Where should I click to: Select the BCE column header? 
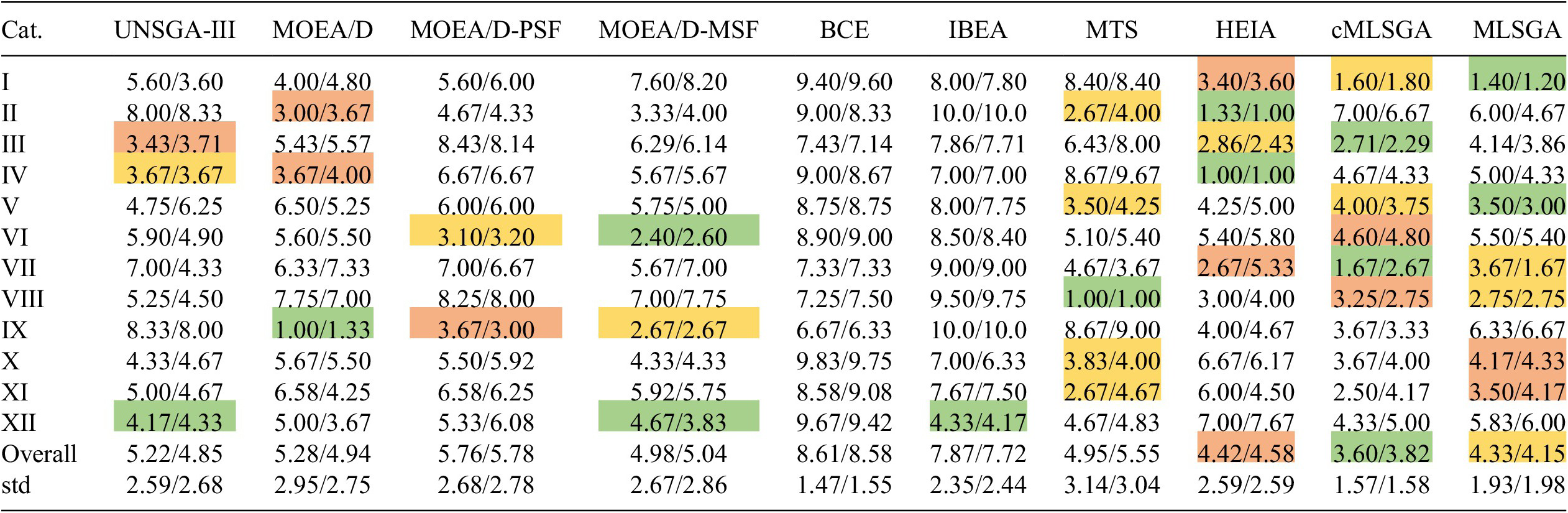(844, 30)
